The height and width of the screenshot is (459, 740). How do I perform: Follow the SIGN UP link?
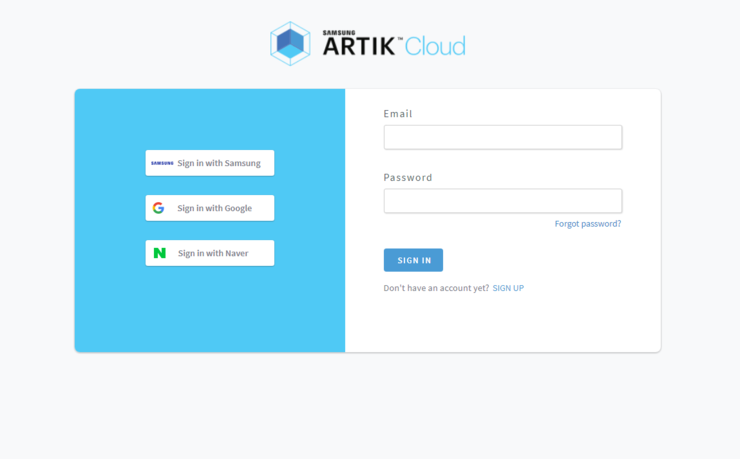(x=508, y=288)
